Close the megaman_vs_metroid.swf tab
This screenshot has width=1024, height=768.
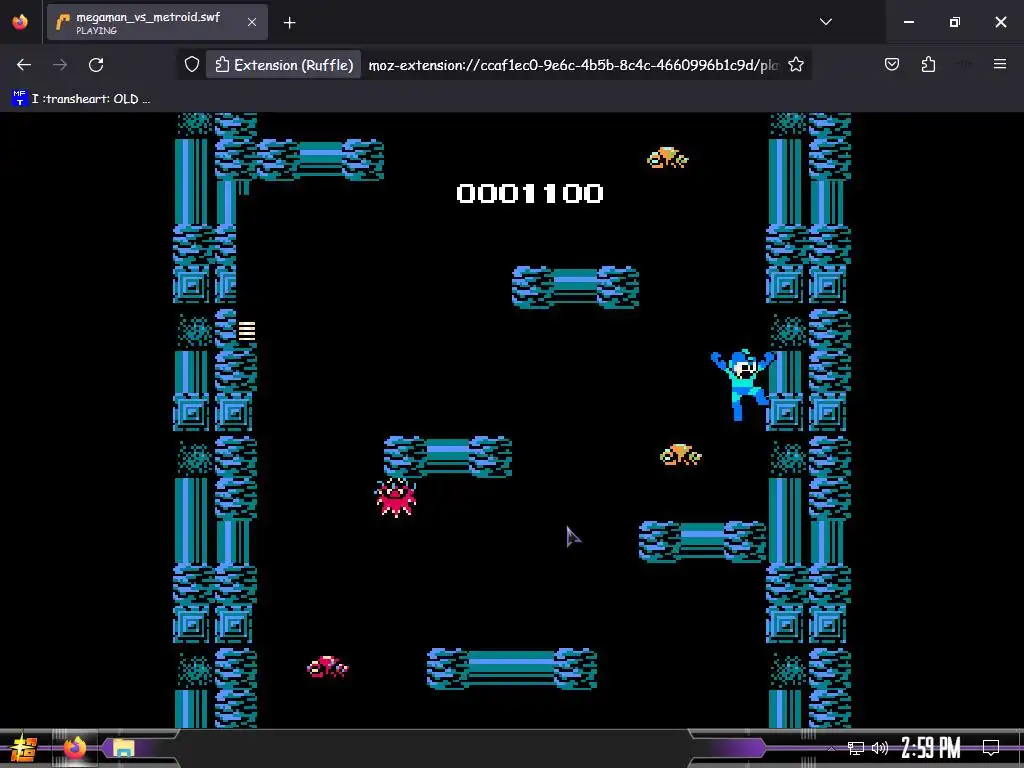251,22
